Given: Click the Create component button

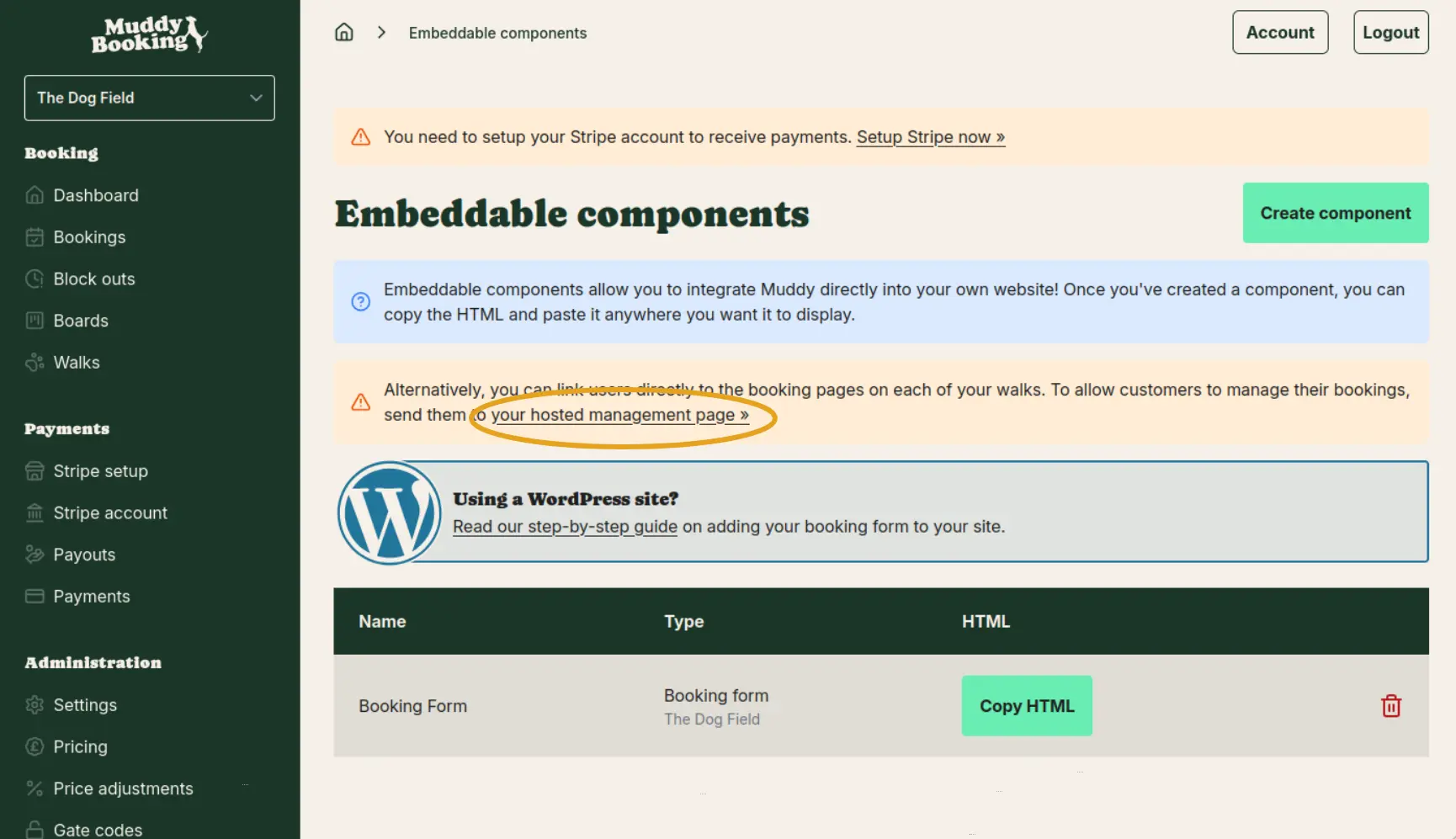Looking at the screenshot, I should [x=1335, y=213].
